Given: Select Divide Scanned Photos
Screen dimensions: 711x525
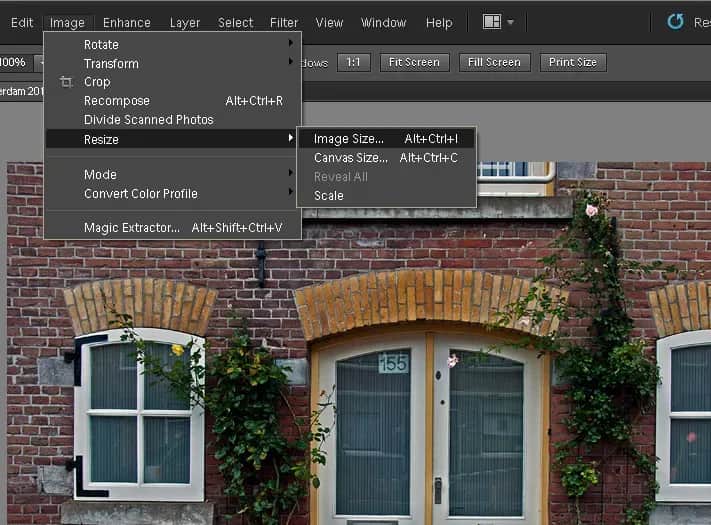Looking at the screenshot, I should (149, 120).
